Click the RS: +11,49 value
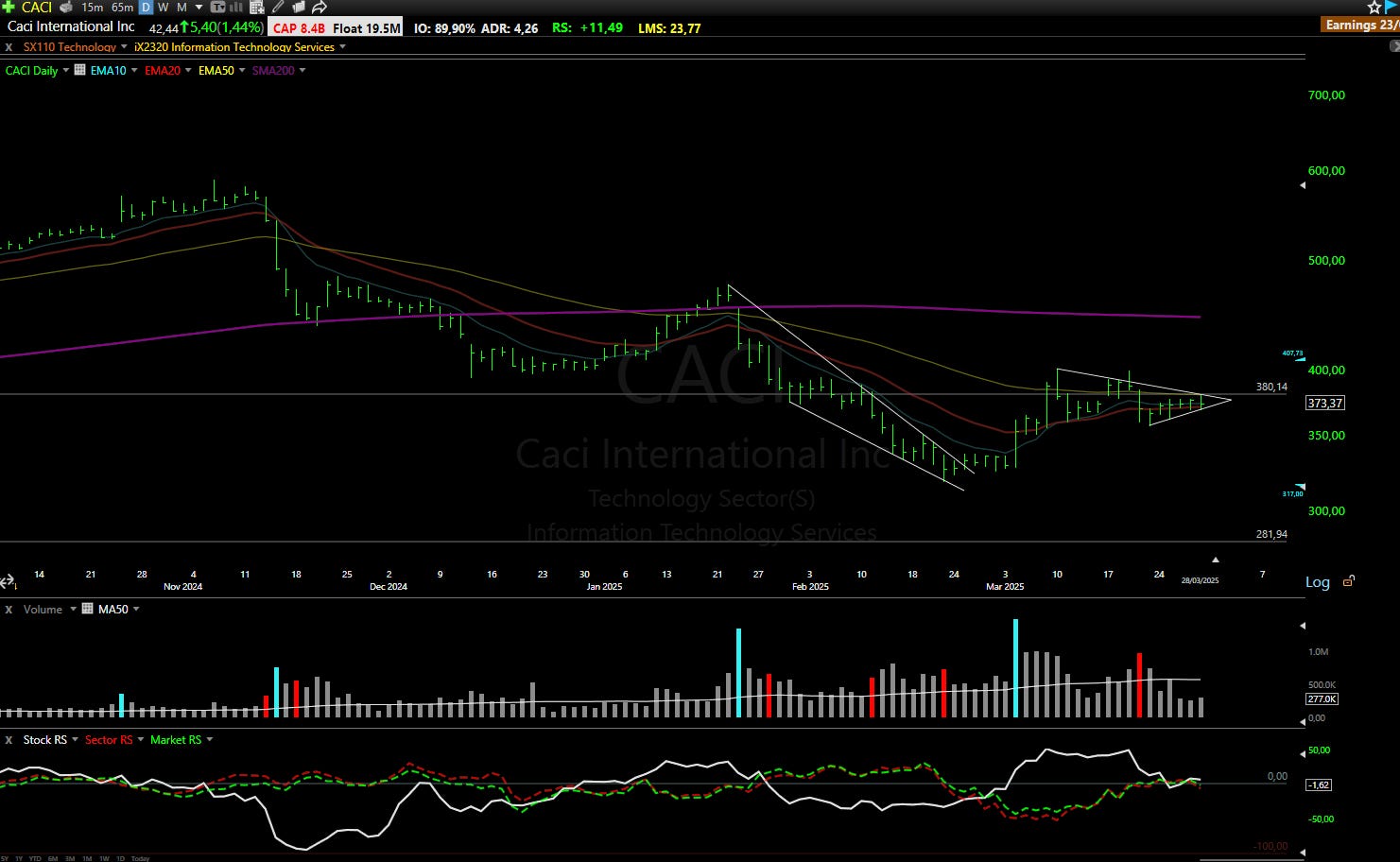This screenshot has width=1400, height=862. pyautogui.click(x=587, y=27)
